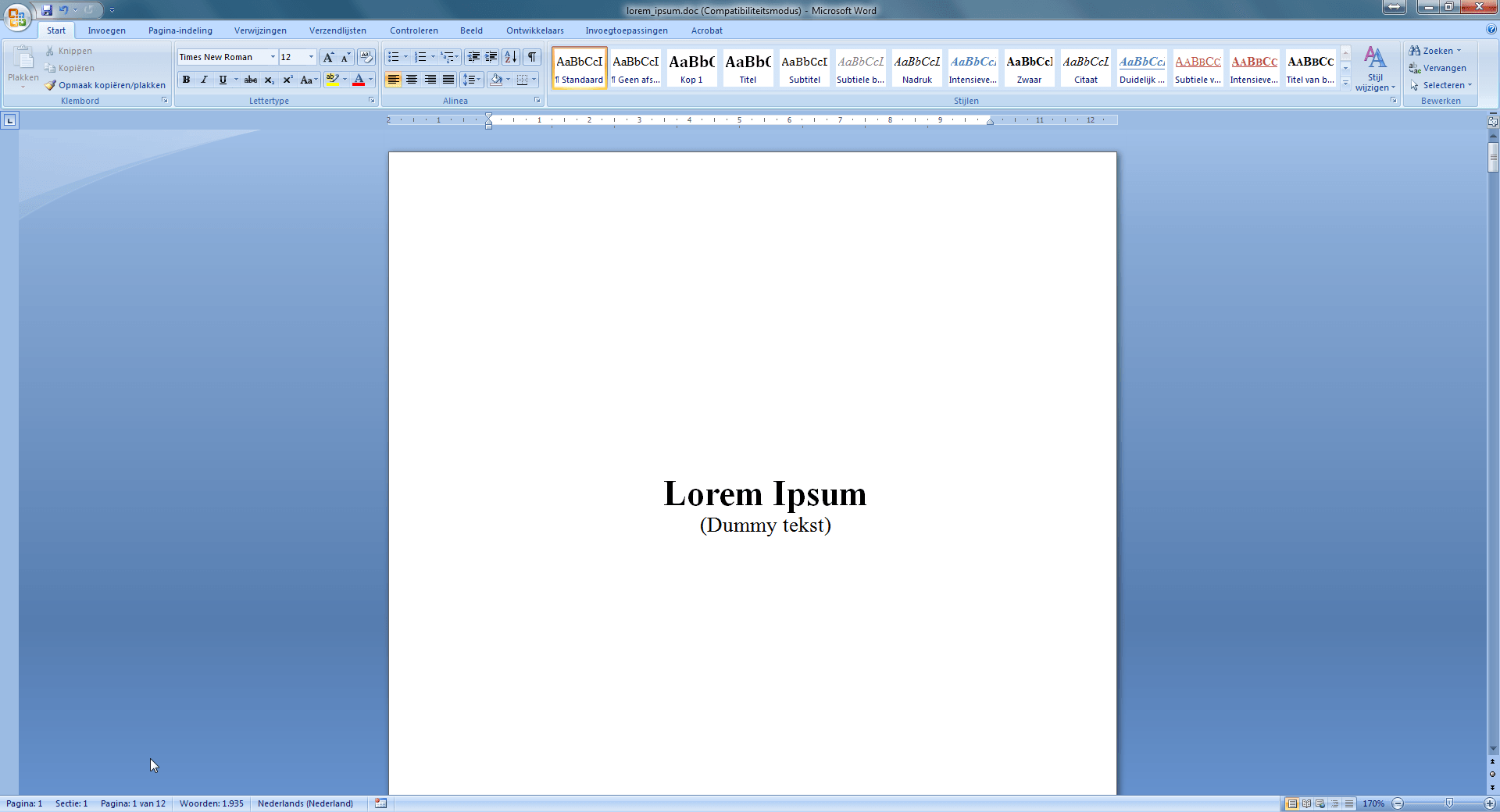1500x812 pixels.
Task: Center-align the paragraph
Action: 412,80
